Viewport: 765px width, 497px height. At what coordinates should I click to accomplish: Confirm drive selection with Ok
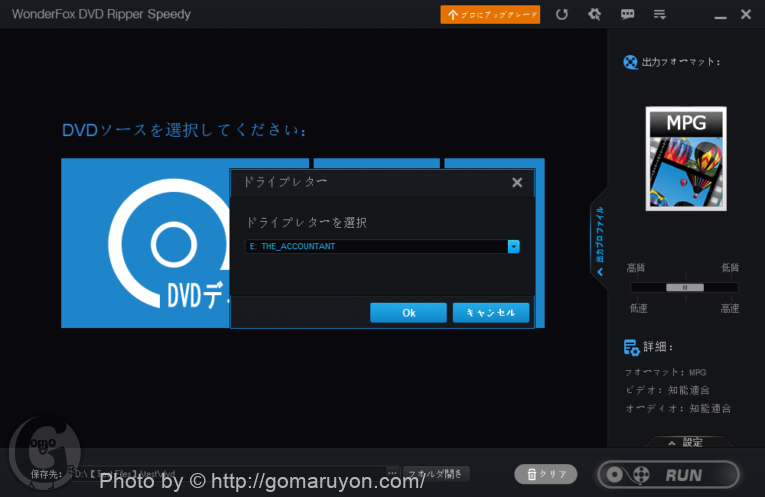(408, 313)
